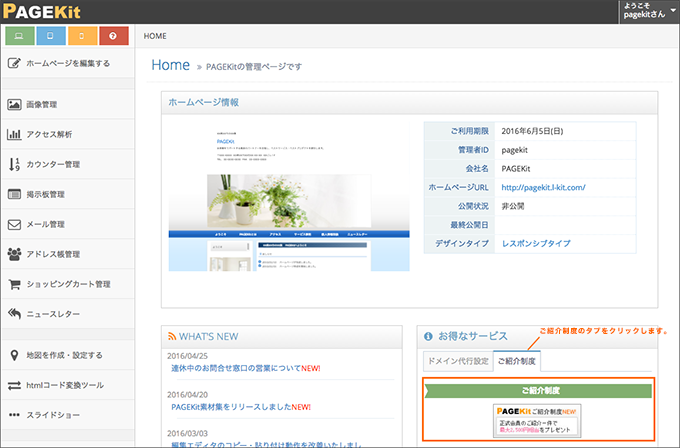
Task: Open スライドショー in the sidebar
Action: pyautogui.click(x=68, y=415)
